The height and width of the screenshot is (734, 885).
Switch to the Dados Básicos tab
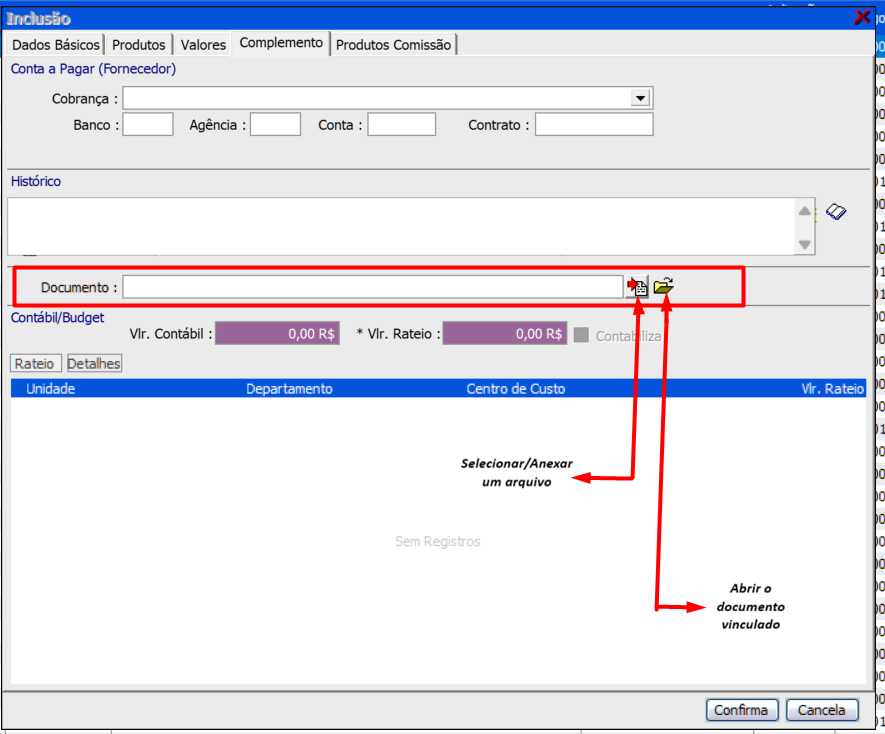coord(56,45)
